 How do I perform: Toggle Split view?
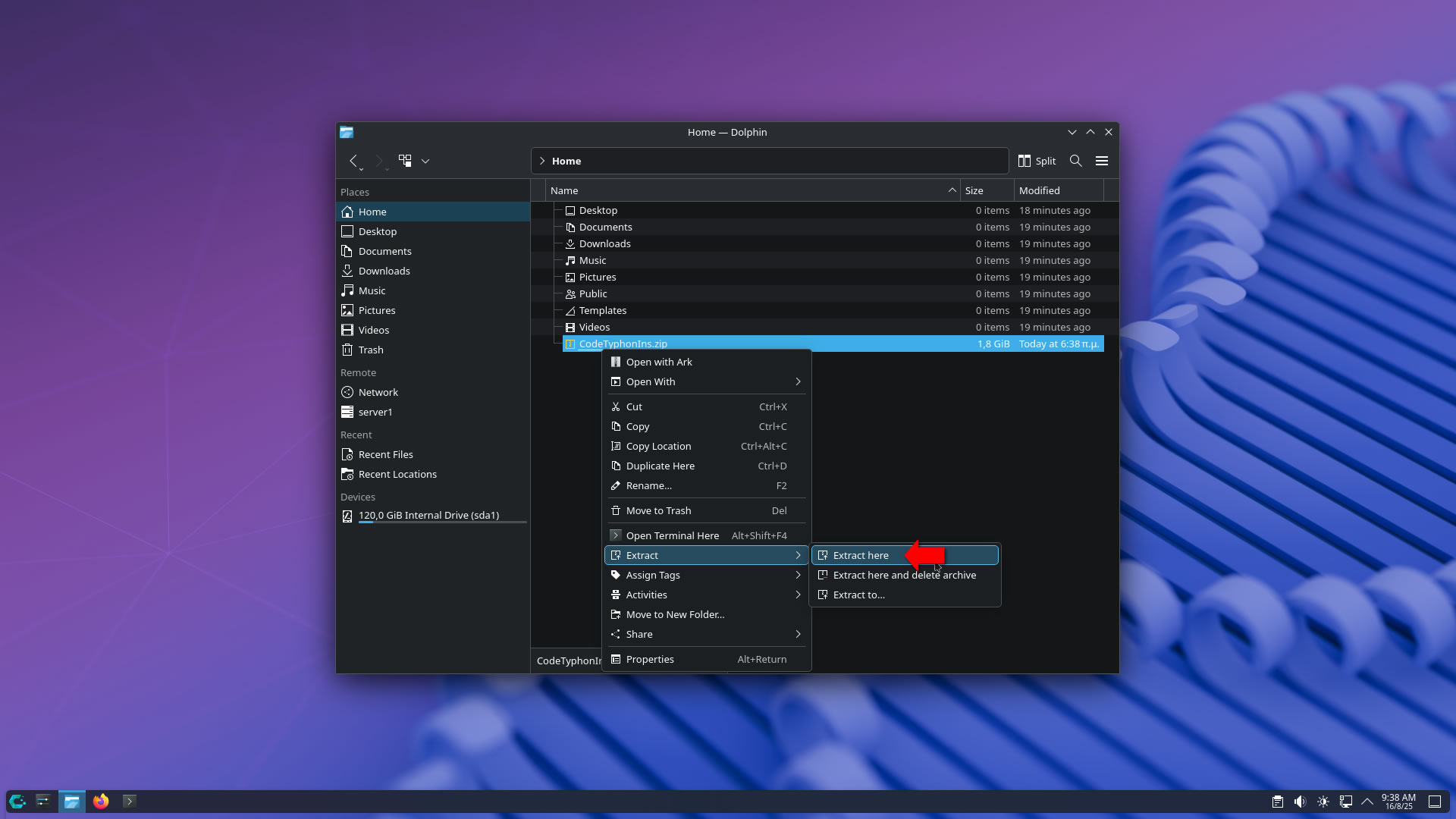click(x=1037, y=161)
